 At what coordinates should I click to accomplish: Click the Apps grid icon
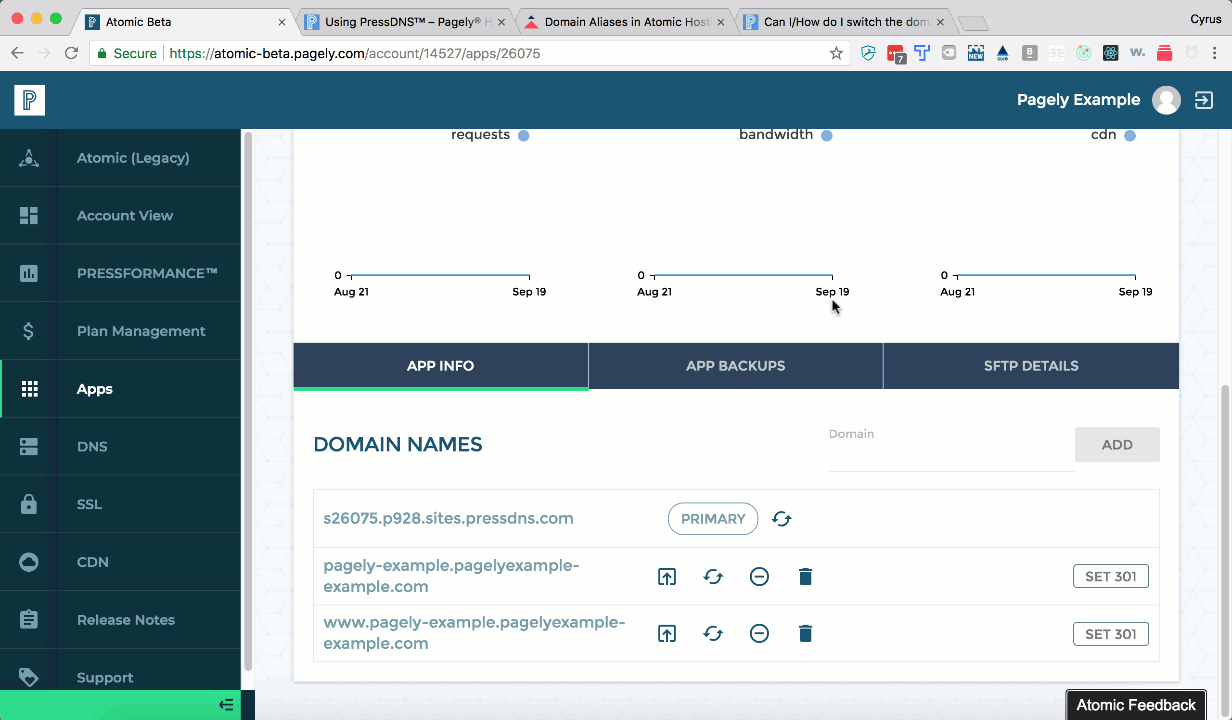(29, 389)
